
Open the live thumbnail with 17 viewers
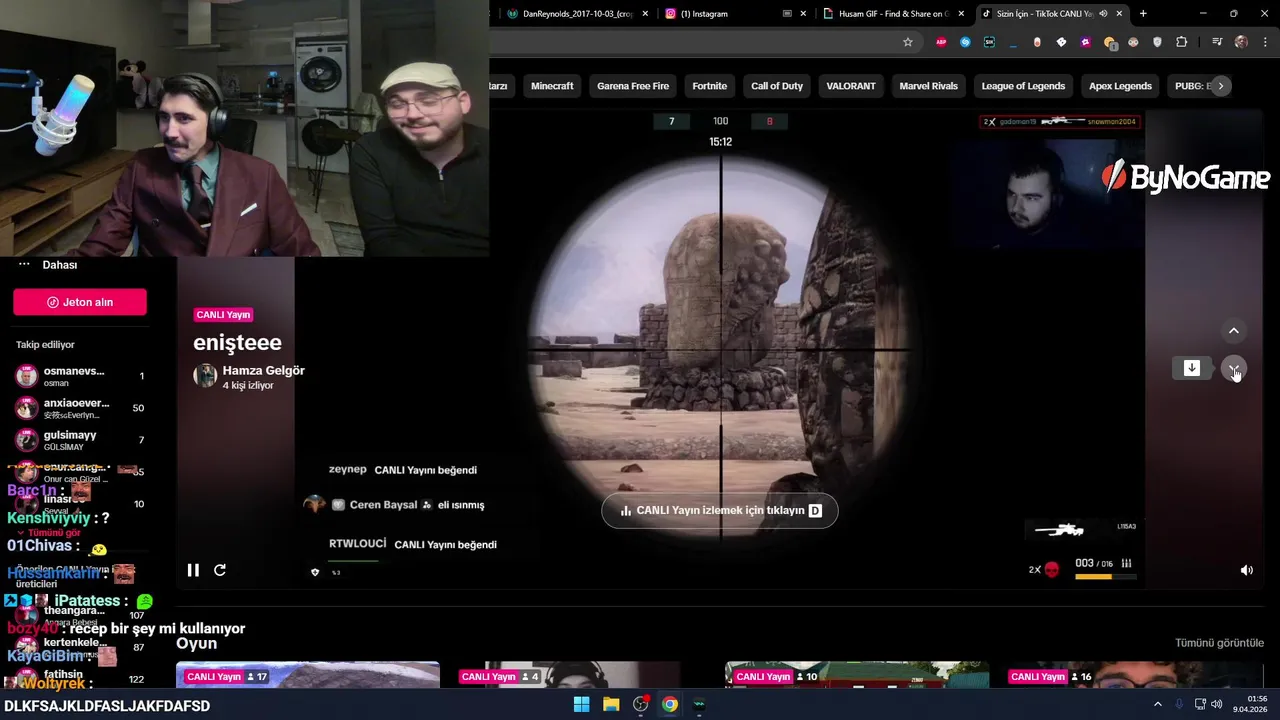pyautogui.click(x=308, y=675)
